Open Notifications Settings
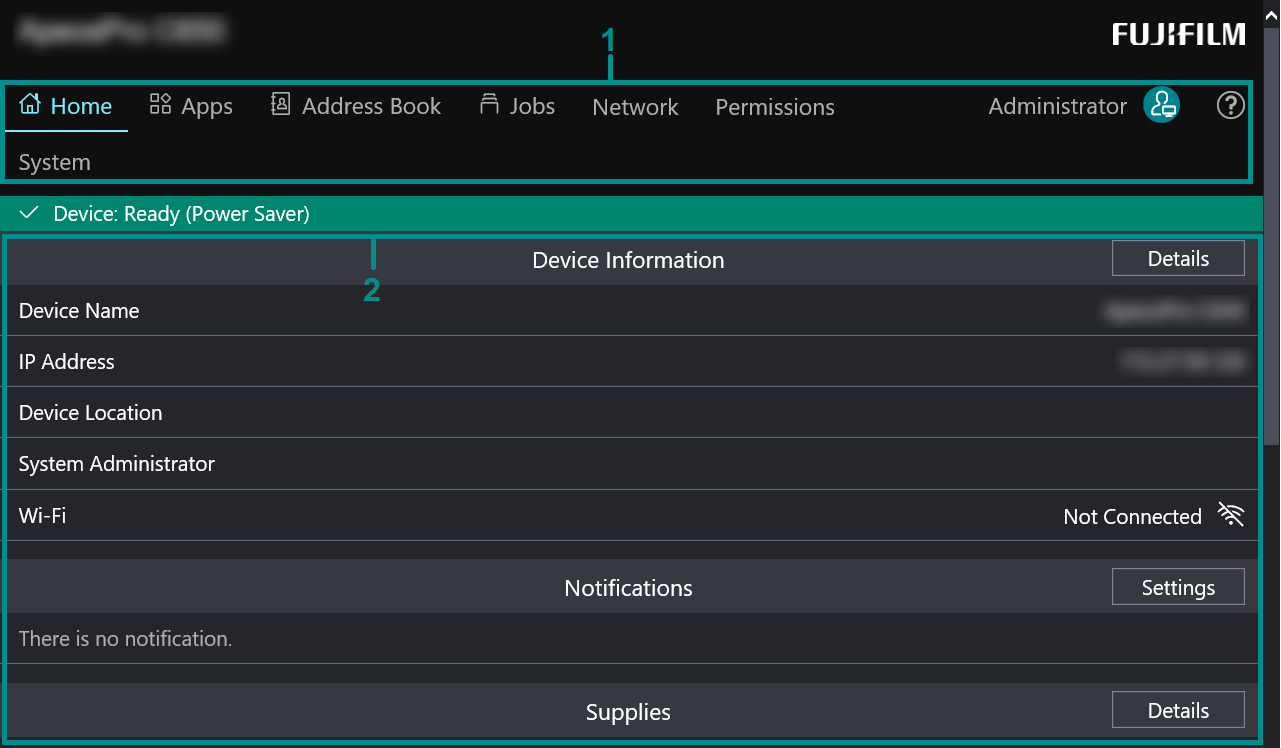 pyautogui.click(x=1177, y=587)
